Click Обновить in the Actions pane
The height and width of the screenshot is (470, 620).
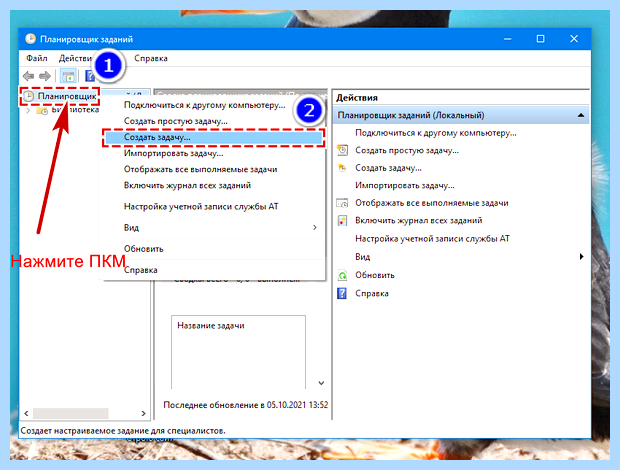coord(375,275)
